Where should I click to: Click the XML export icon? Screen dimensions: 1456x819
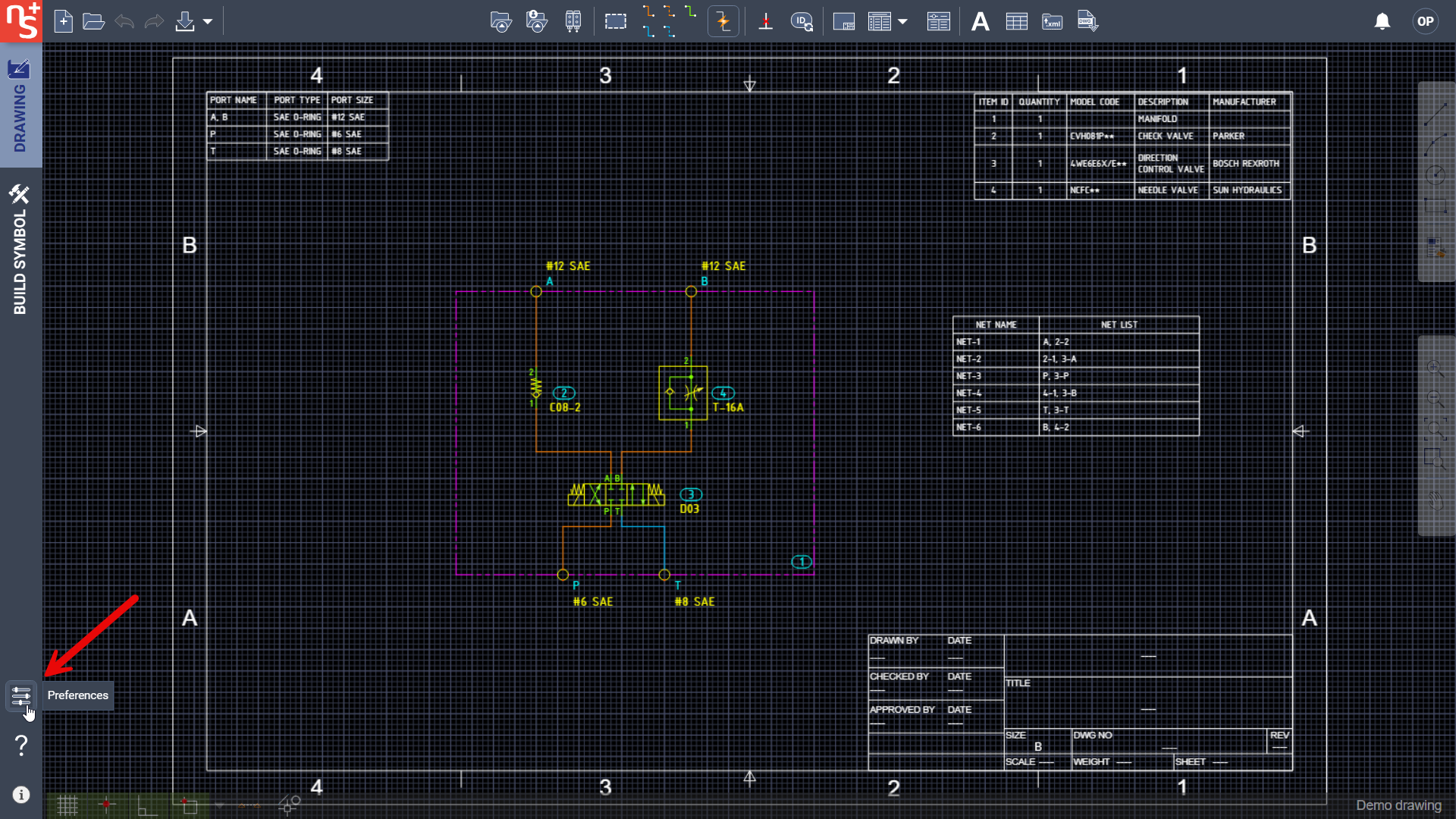tap(1052, 21)
